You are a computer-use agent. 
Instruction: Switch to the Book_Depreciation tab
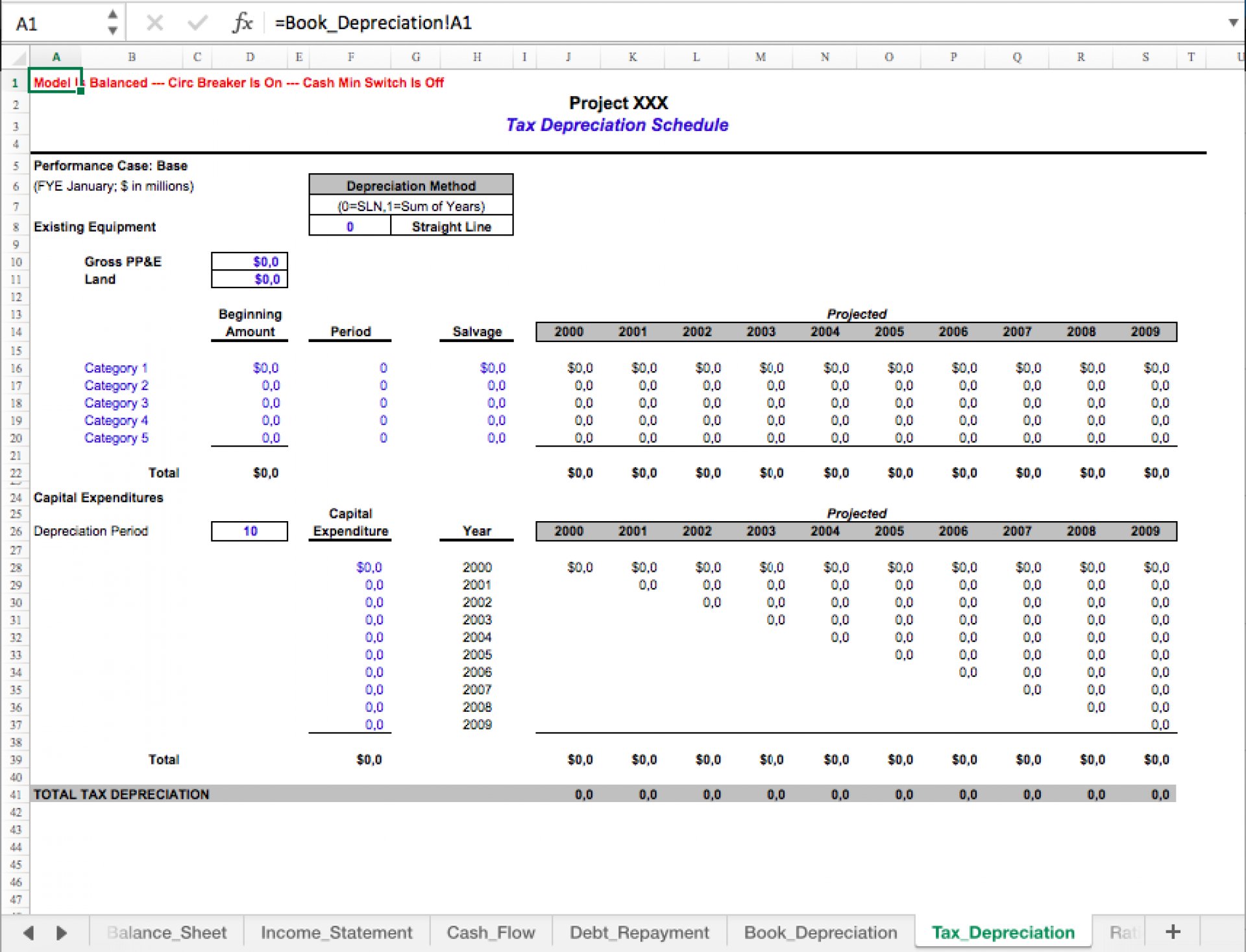pos(820,933)
